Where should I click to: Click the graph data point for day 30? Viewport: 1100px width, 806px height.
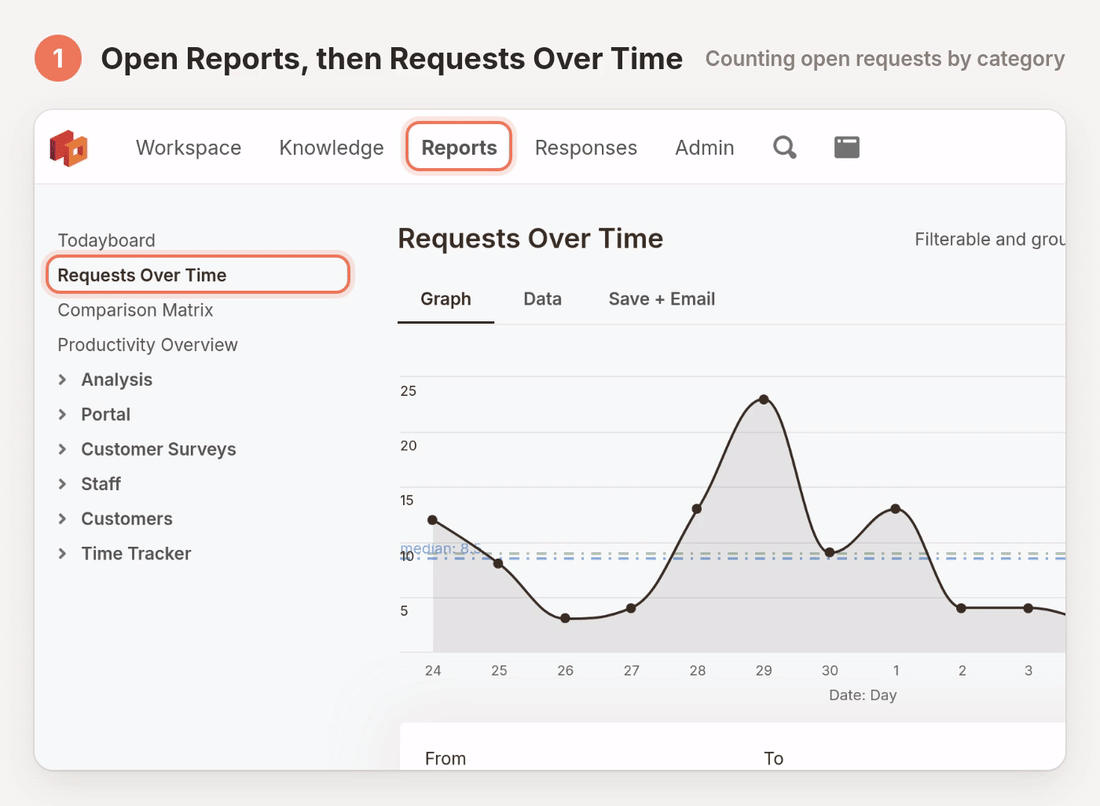[x=830, y=553]
